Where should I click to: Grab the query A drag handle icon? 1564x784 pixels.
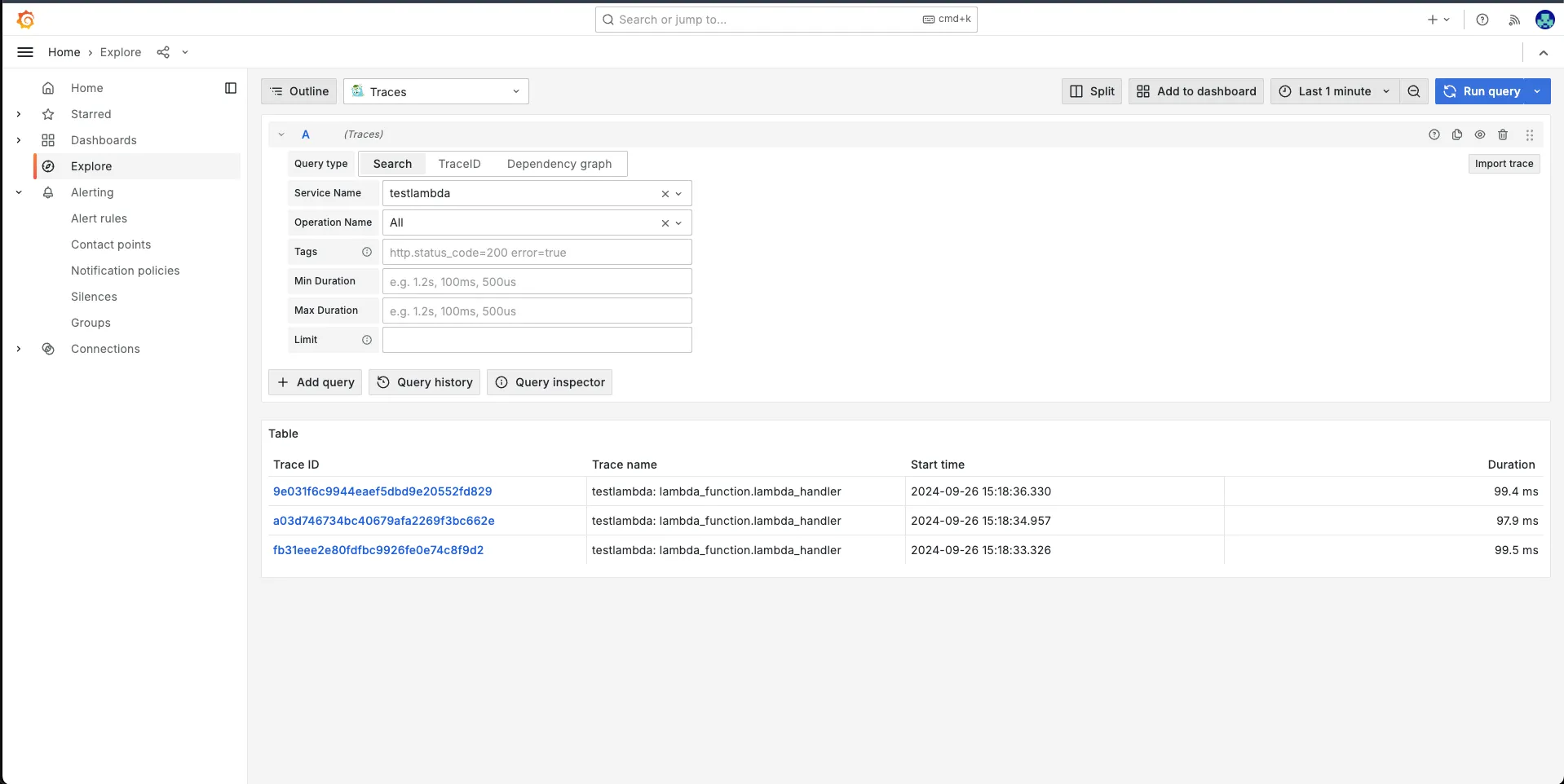(1530, 134)
